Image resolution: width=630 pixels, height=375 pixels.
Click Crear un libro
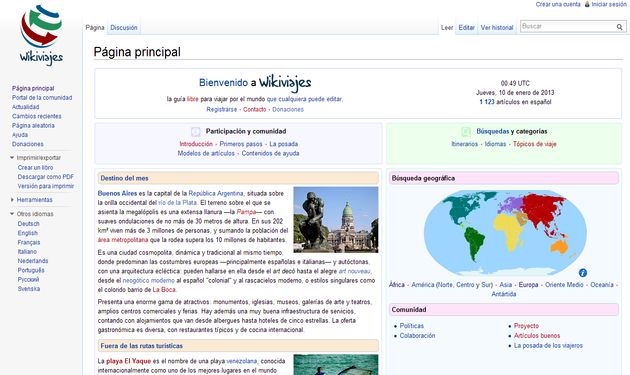point(35,168)
